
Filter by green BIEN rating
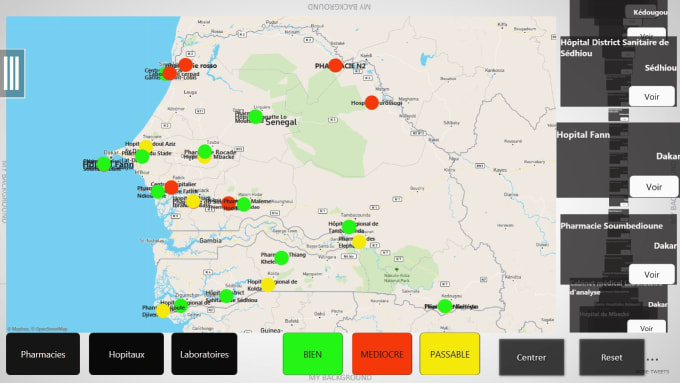[x=313, y=354]
